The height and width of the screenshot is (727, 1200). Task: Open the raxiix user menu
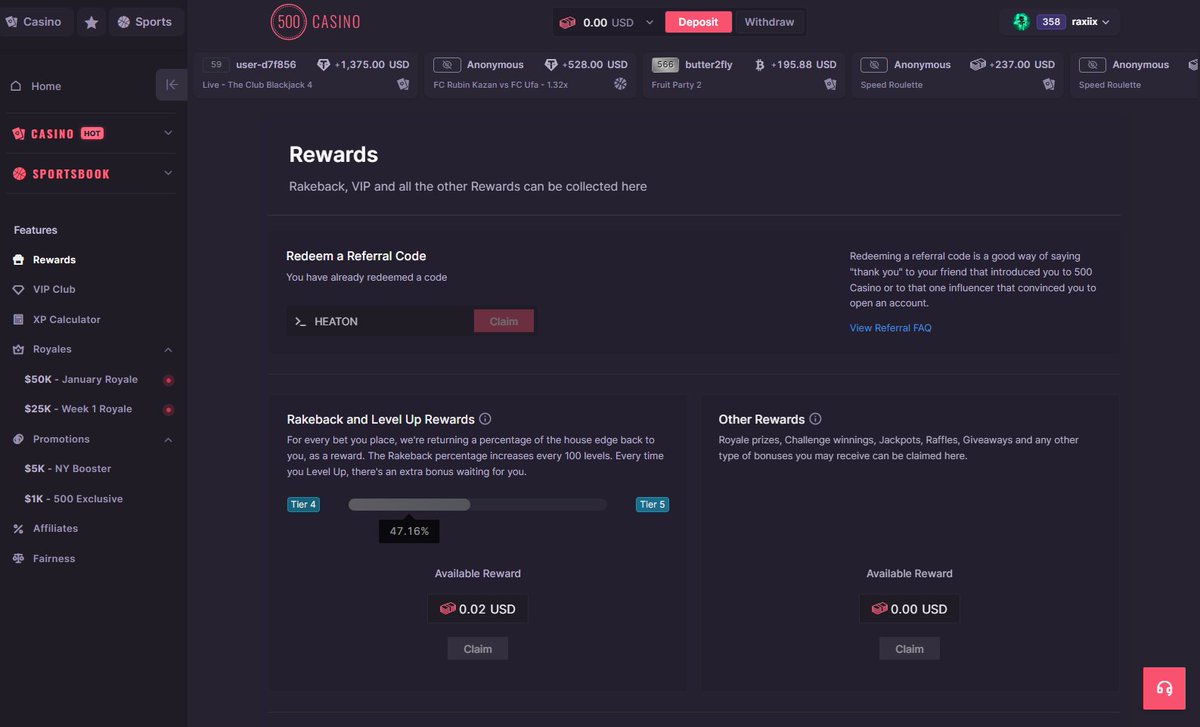click(1091, 22)
